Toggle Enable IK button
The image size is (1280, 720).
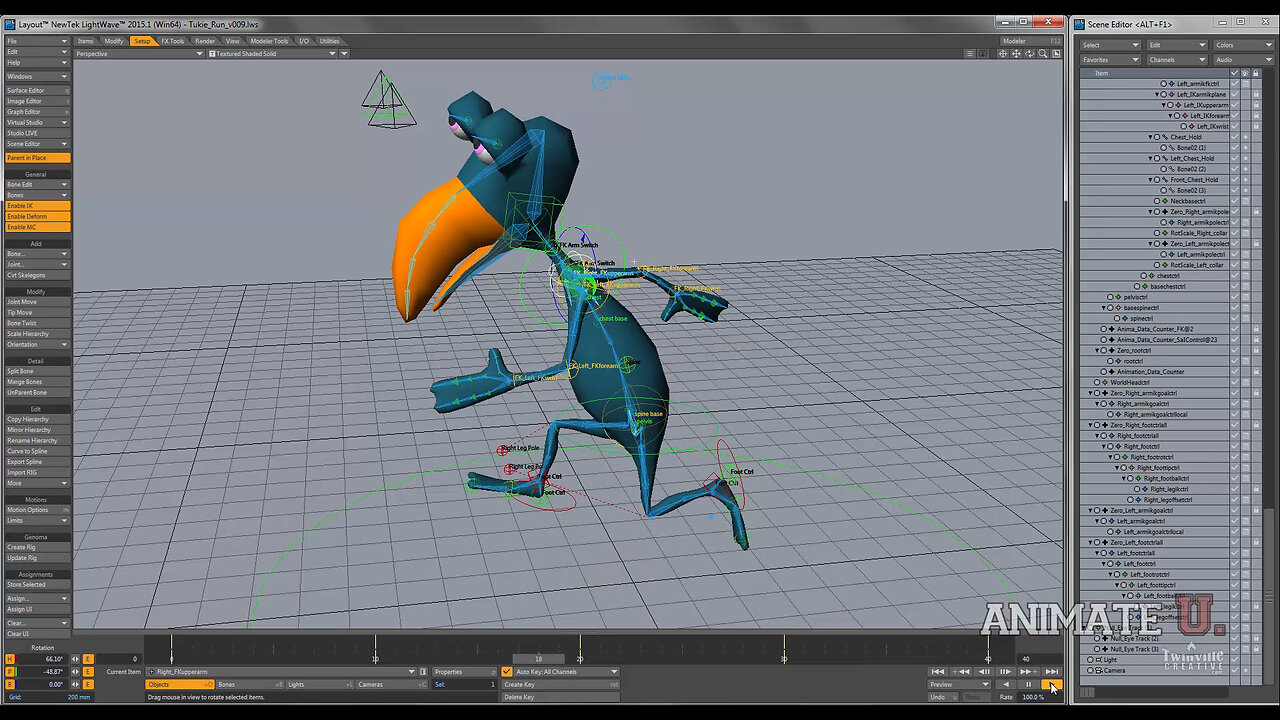point(37,205)
